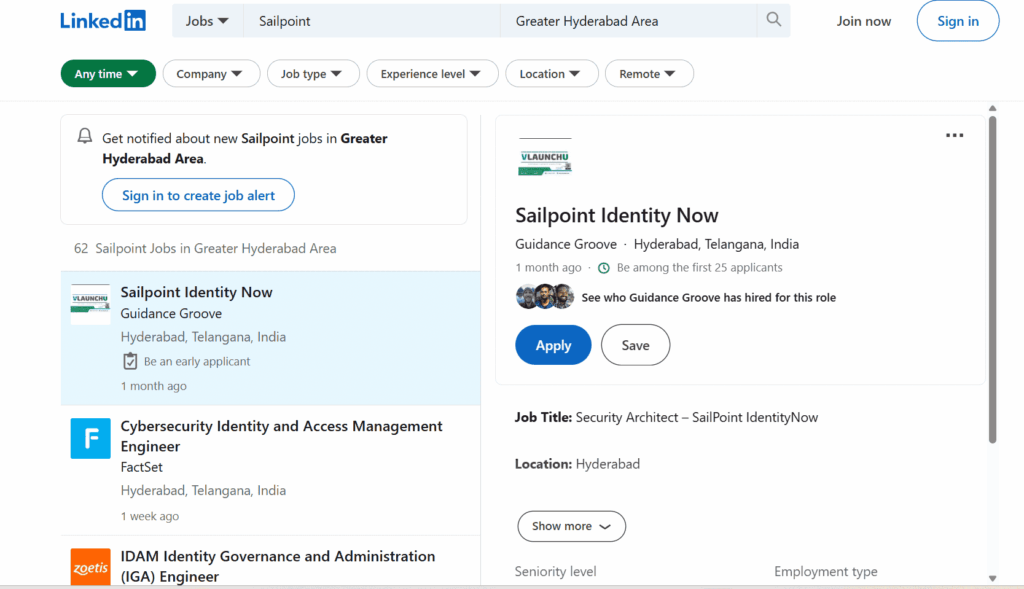Screen dimensions: 1024x589
Task: Click the Sailpoint Identity Now details heading
Action: coord(616,215)
